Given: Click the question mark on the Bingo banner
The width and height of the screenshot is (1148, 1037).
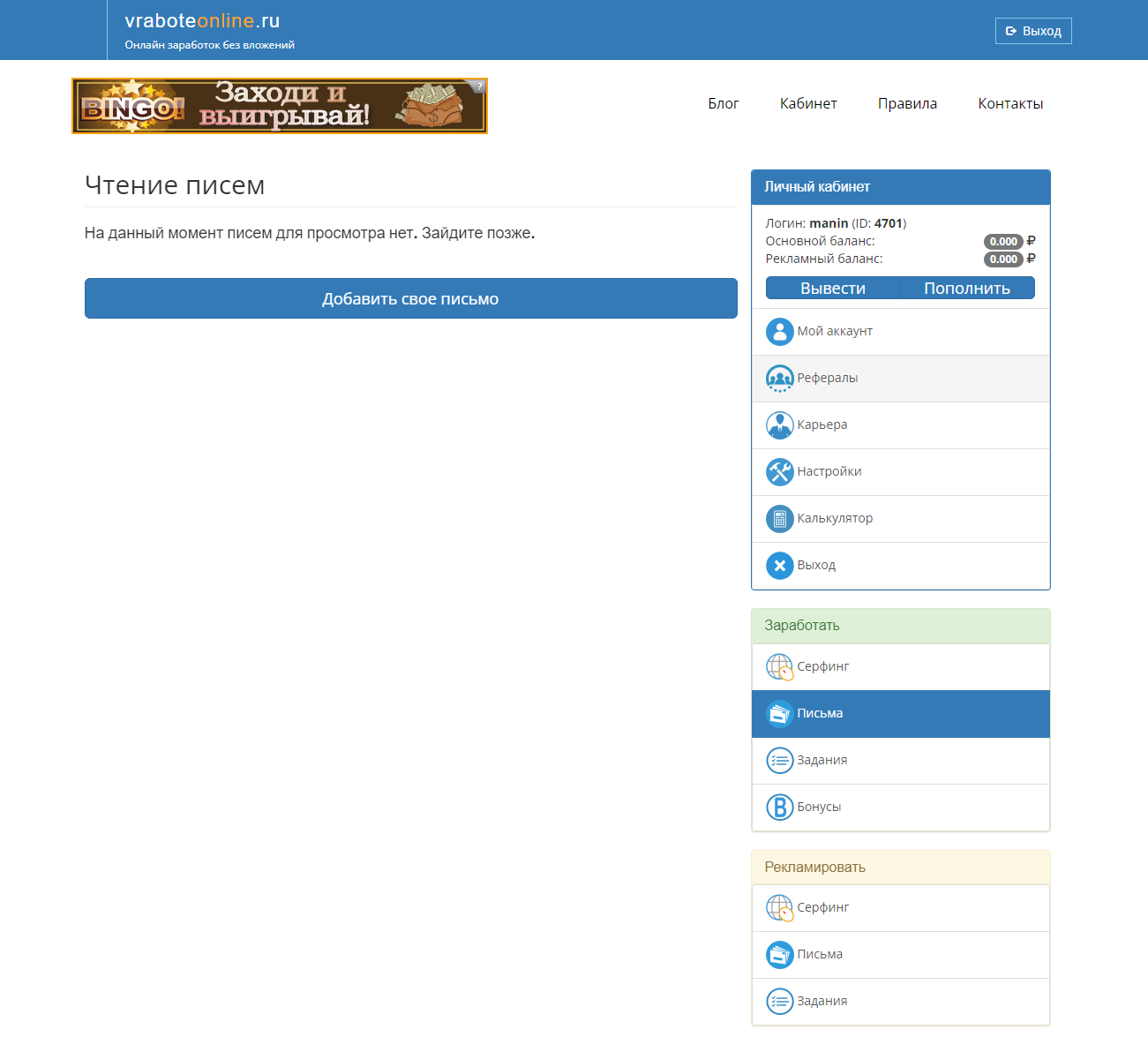Looking at the screenshot, I should [479, 86].
